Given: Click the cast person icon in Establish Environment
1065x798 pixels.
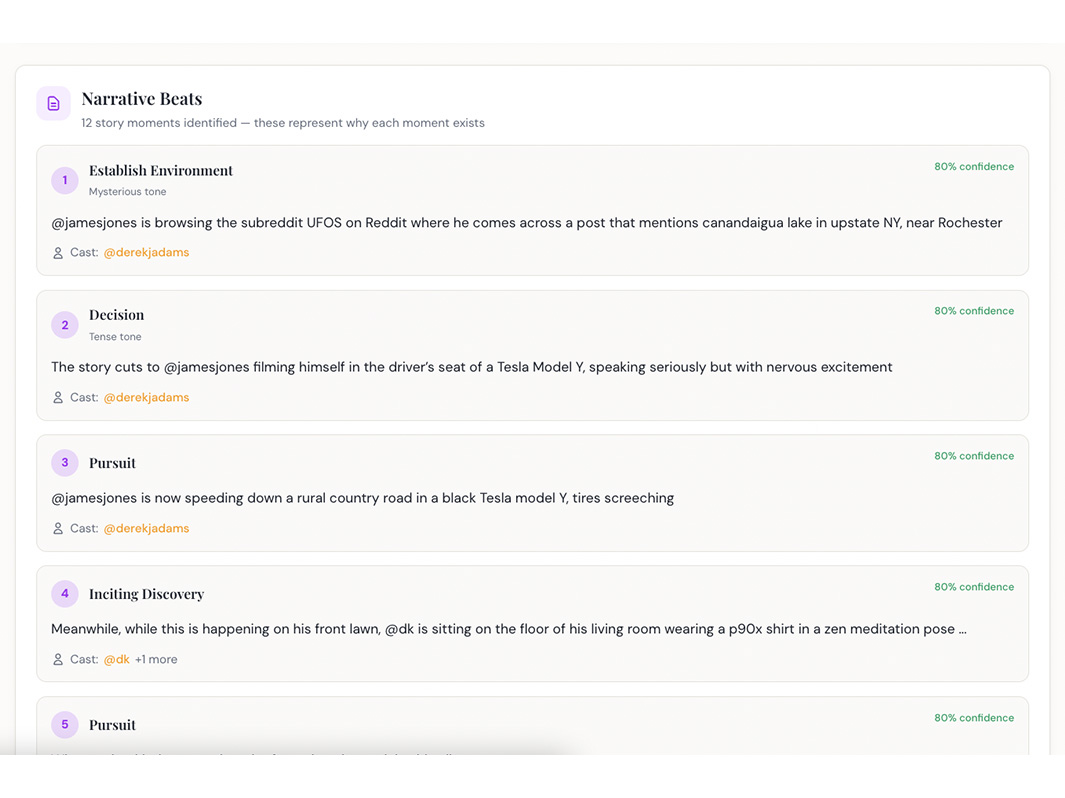Looking at the screenshot, I should 58,253.
